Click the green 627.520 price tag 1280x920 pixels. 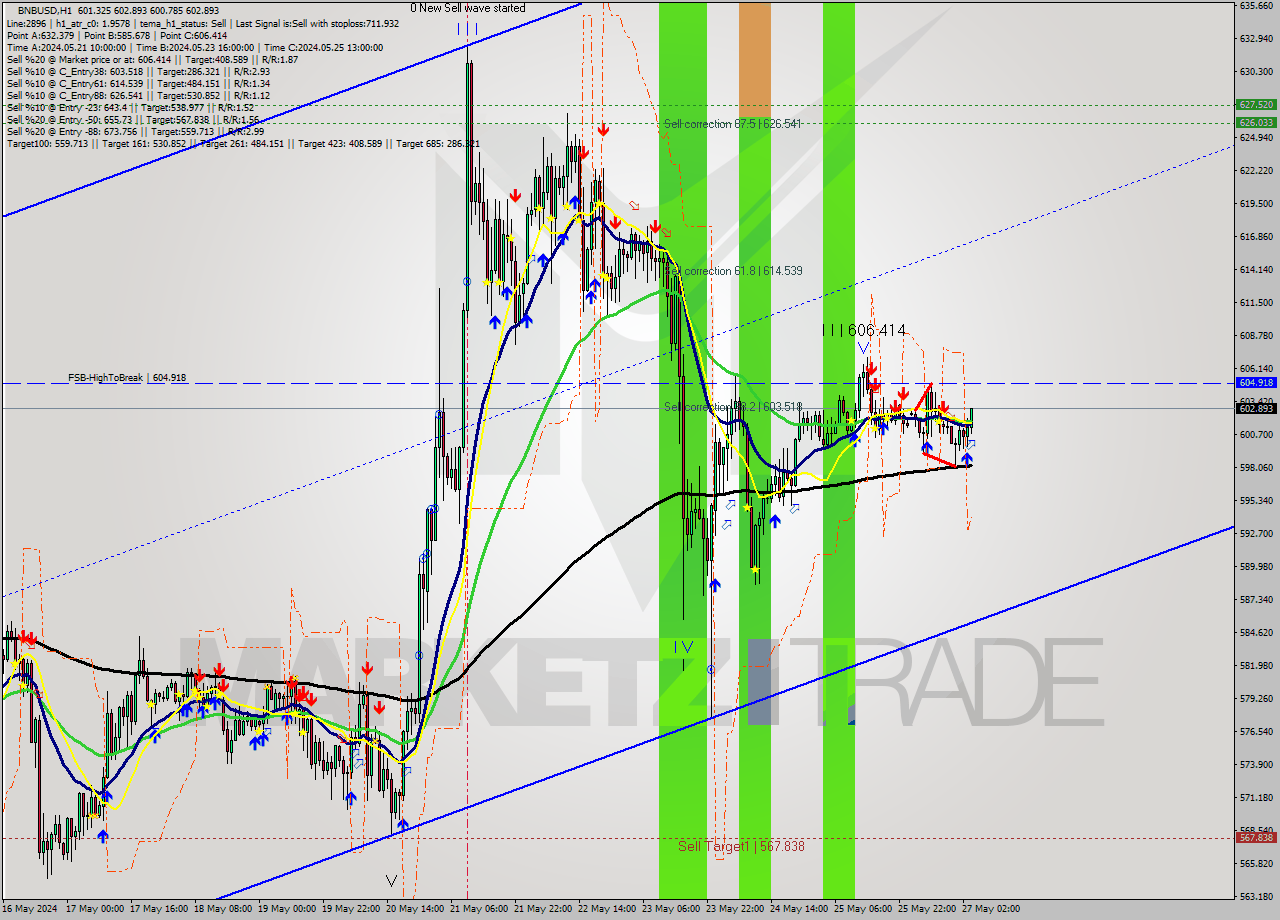[x=1256, y=104]
